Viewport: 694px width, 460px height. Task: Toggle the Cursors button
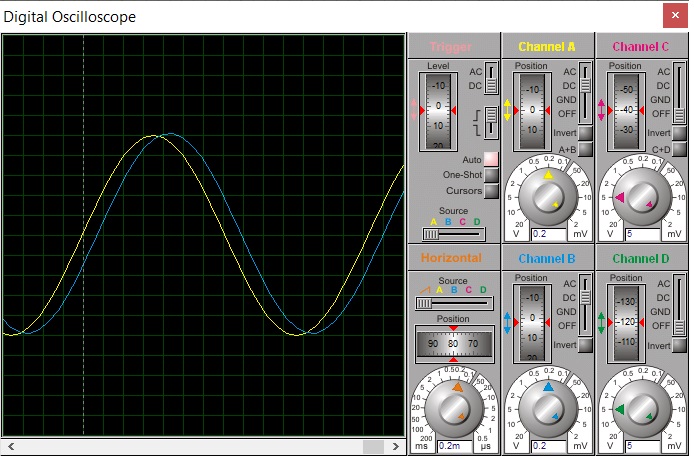[491, 191]
